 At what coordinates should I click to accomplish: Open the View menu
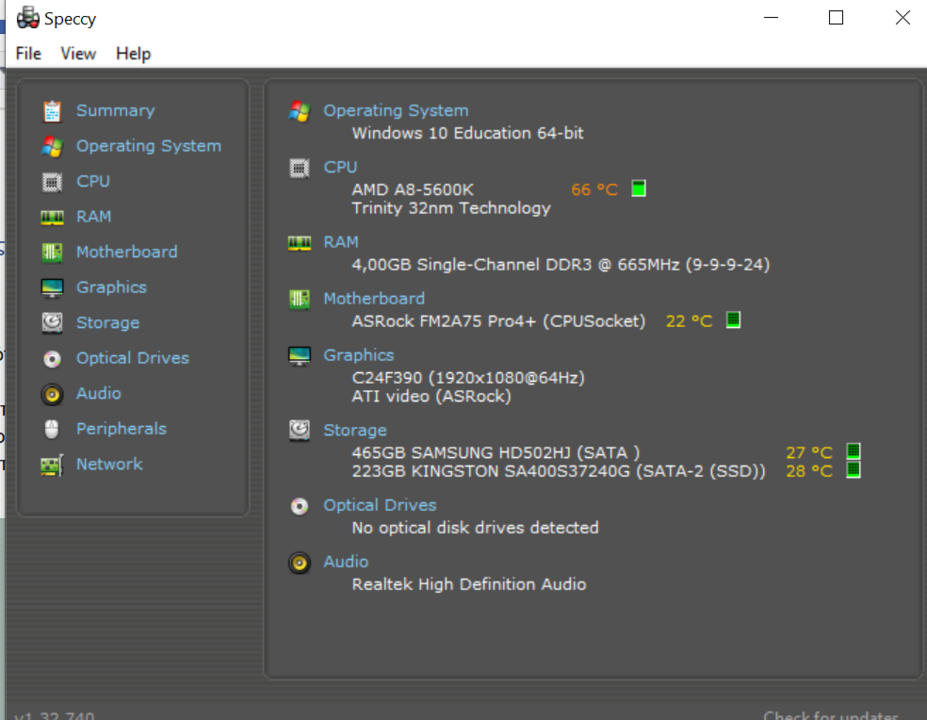tap(78, 54)
